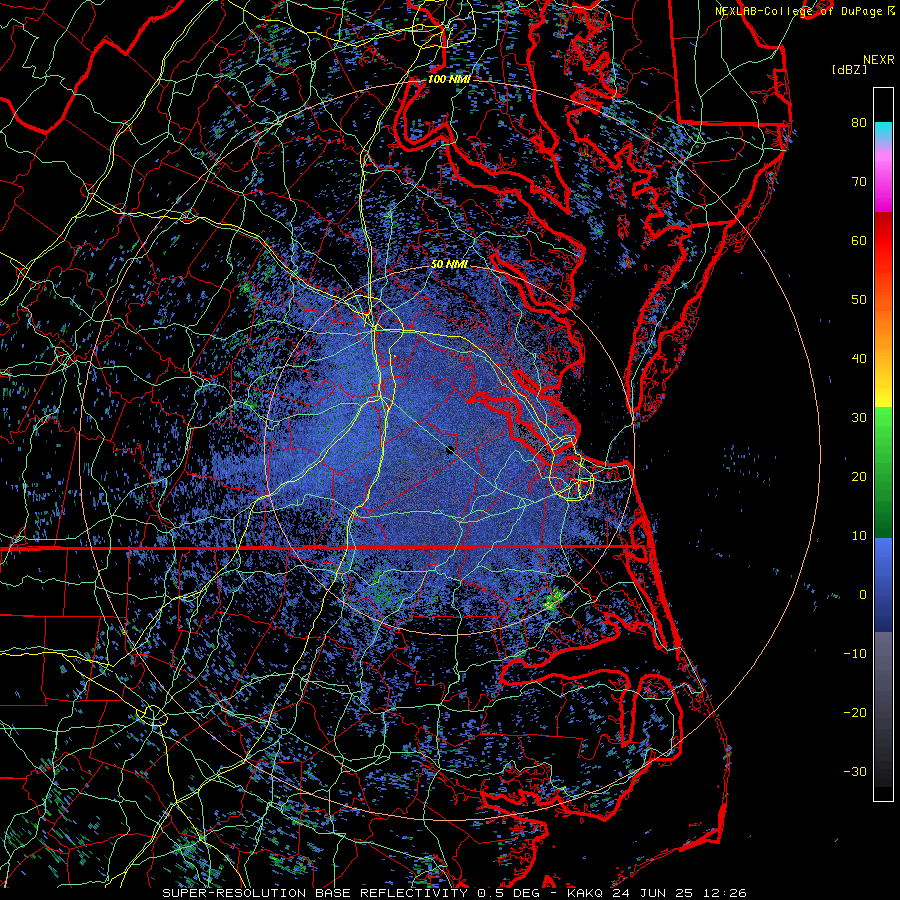Click the 60 dBZ scale value
The height and width of the screenshot is (900, 900).
859,240
